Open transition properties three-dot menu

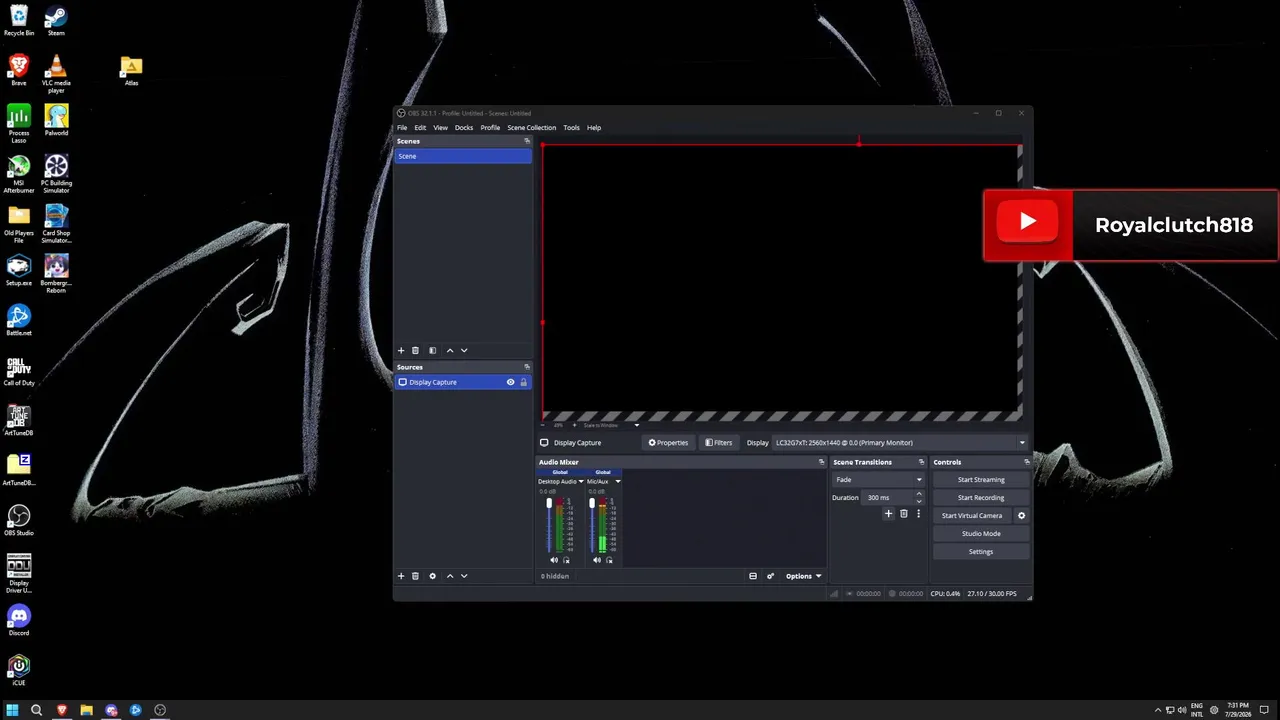point(918,514)
